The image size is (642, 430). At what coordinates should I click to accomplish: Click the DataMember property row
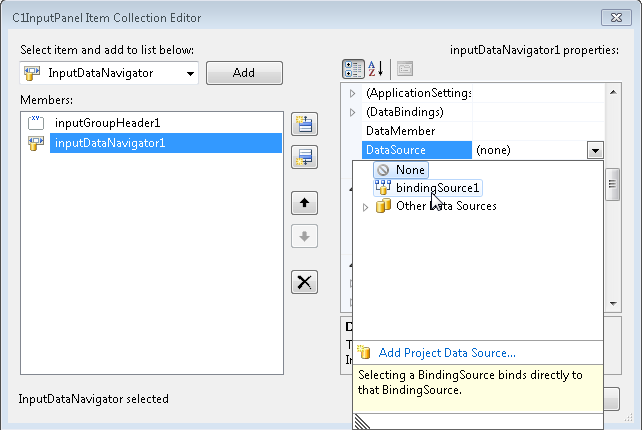(400, 131)
